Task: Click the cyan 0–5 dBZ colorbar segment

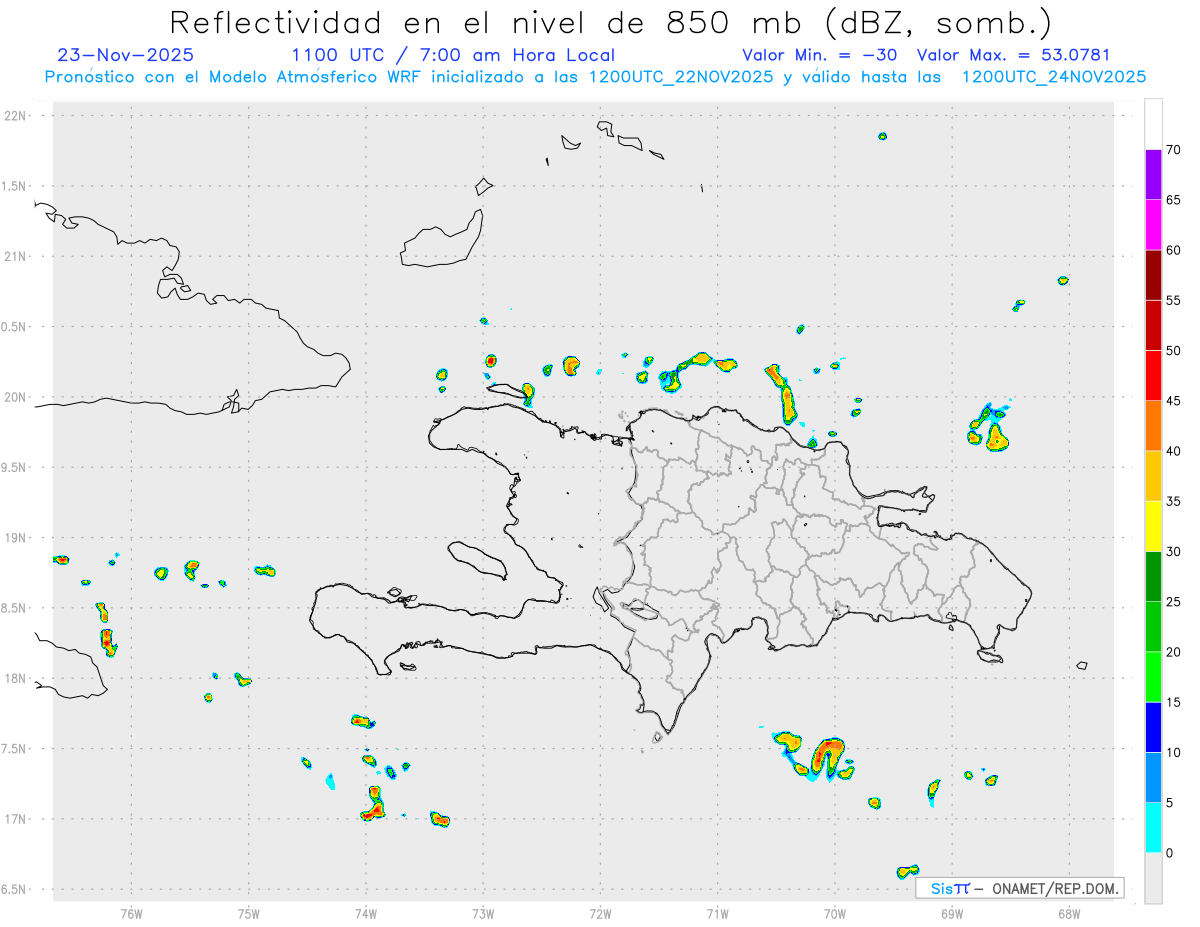Action: (x=1153, y=828)
